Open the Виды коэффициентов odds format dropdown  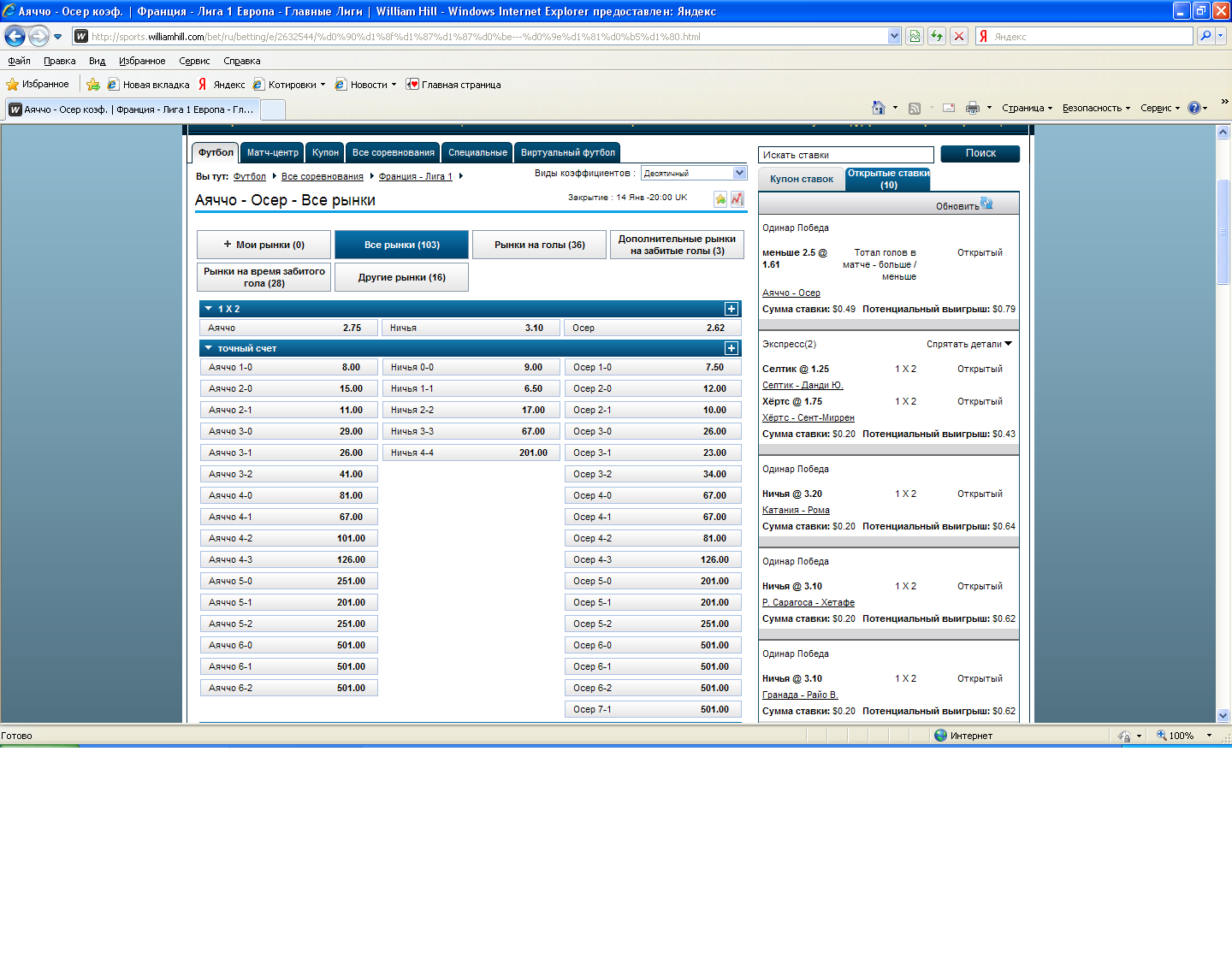click(739, 173)
